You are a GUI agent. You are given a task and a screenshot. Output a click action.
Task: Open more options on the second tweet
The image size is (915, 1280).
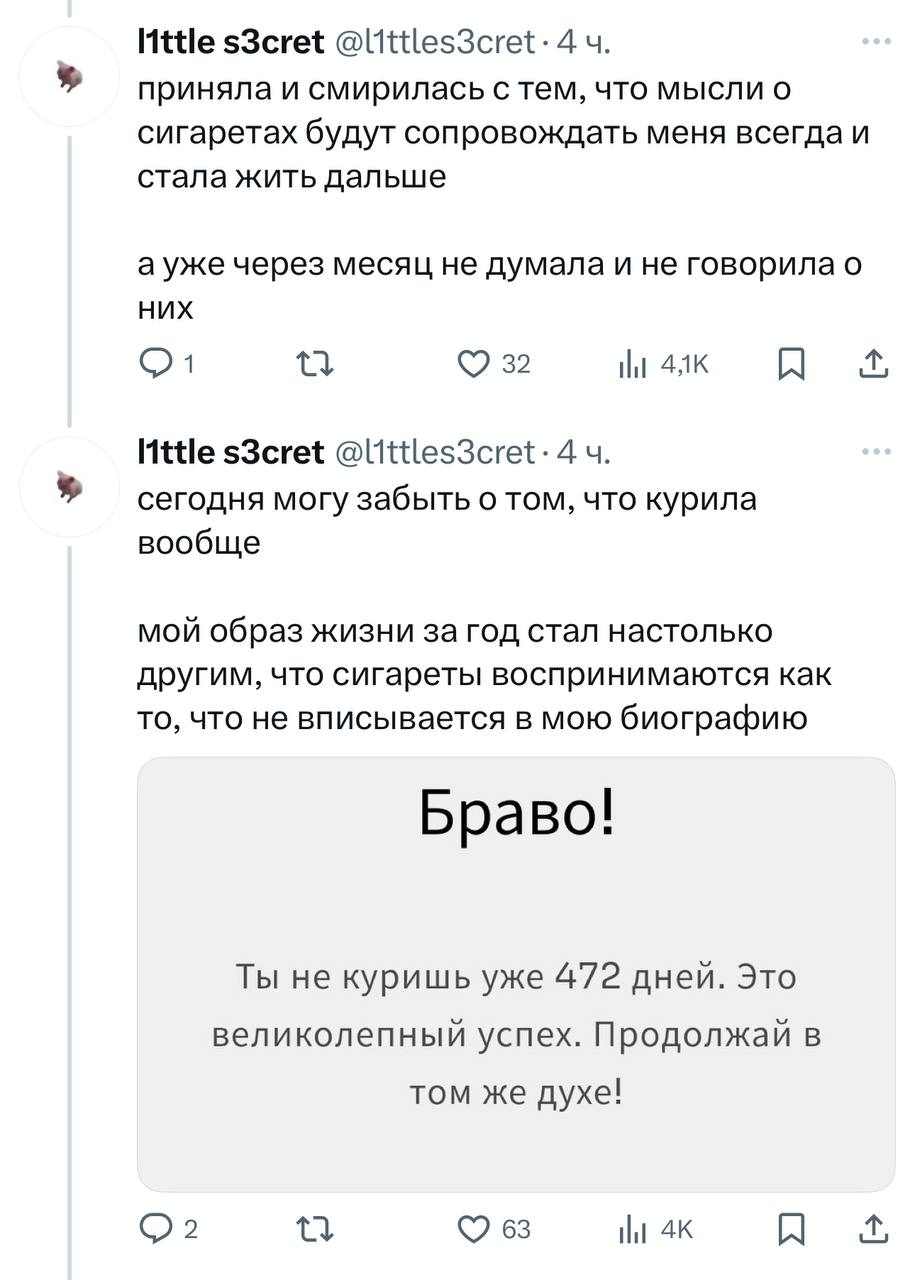(876, 452)
